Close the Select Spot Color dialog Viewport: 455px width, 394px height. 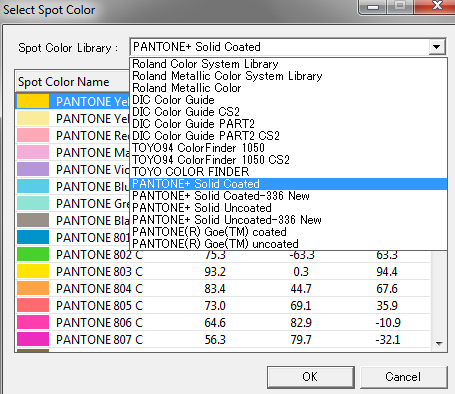(437, 6)
